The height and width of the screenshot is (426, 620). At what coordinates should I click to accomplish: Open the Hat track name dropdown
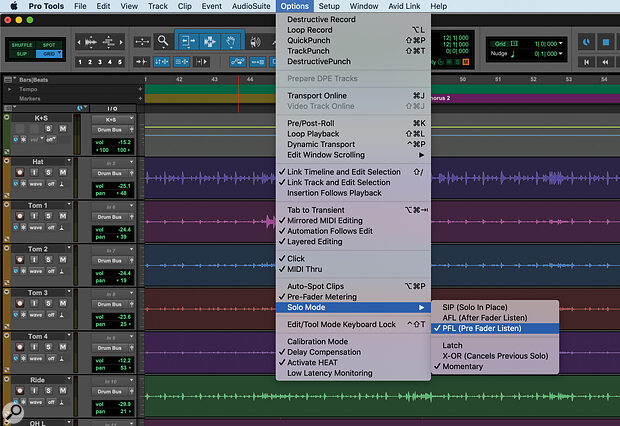[69, 161]
